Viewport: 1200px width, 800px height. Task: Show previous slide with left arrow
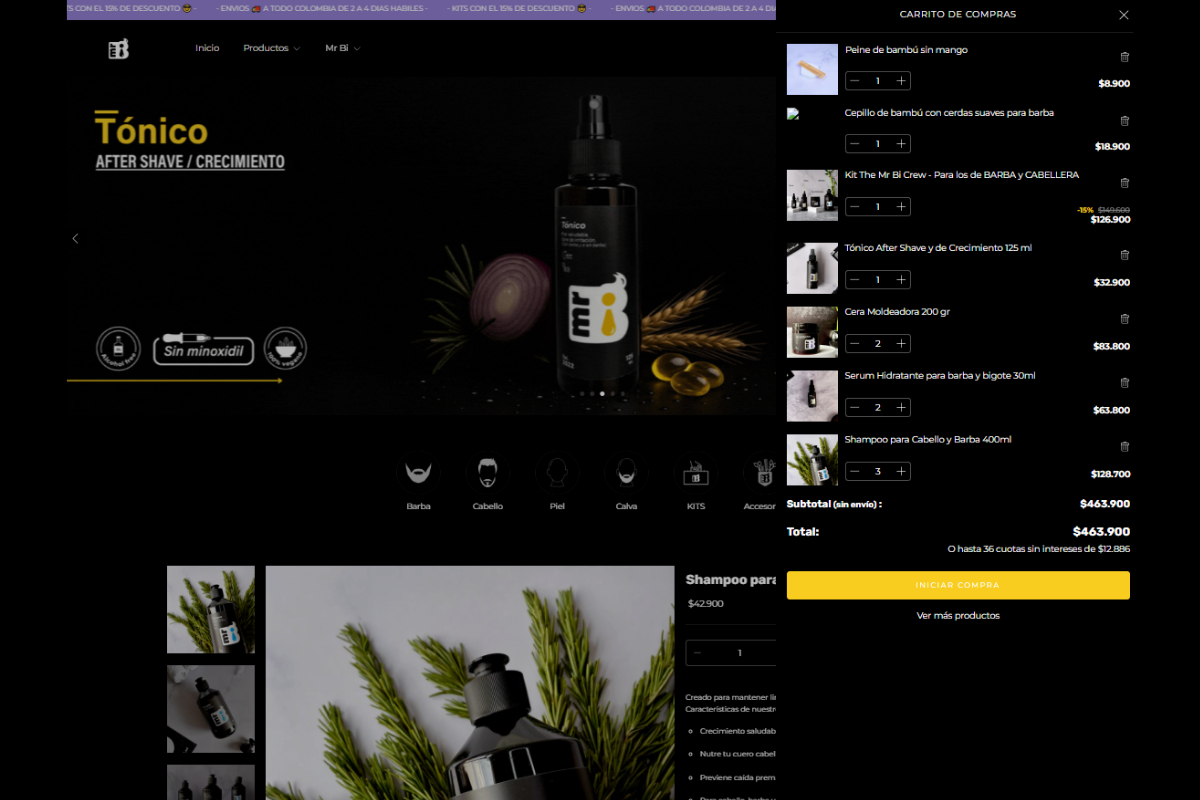point(75,238)
